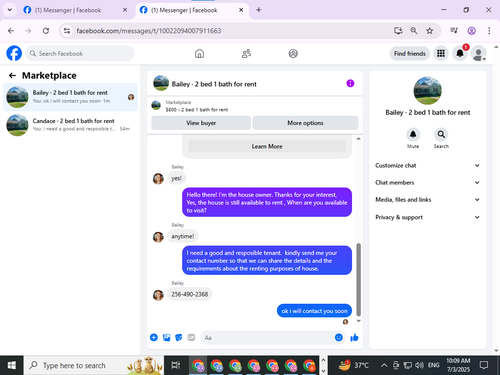Go back using the Marketplace back arrow
The height and width of the screenshot is (375, 500).
(12, 76)
